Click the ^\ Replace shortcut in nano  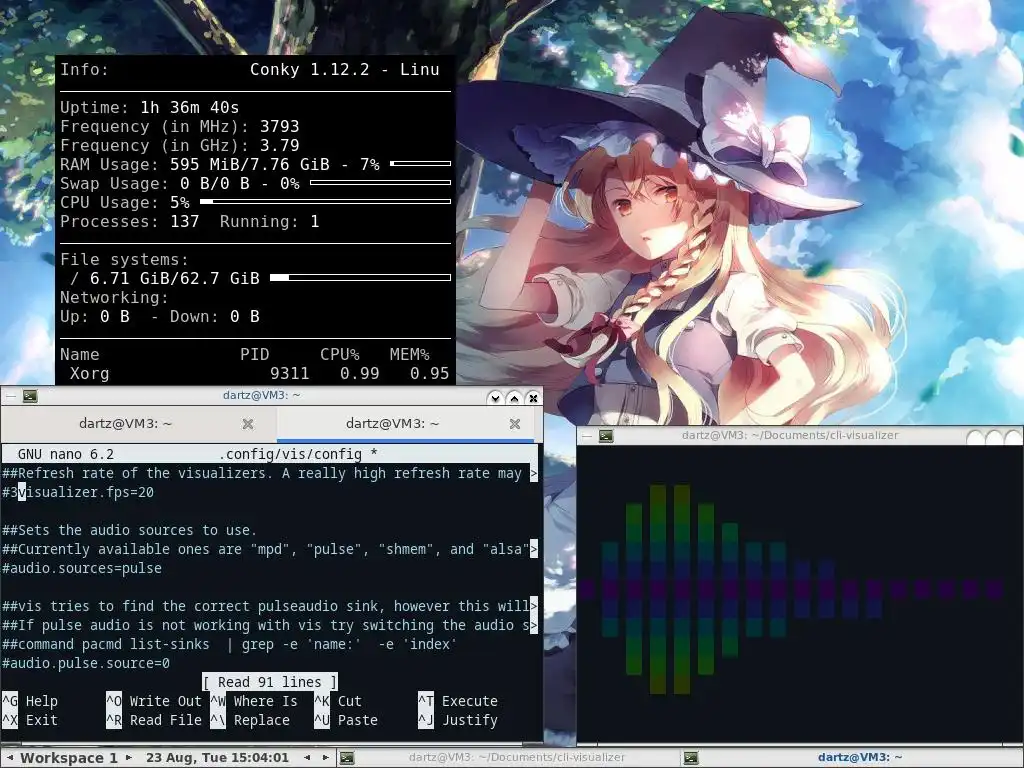pos(250,720)
